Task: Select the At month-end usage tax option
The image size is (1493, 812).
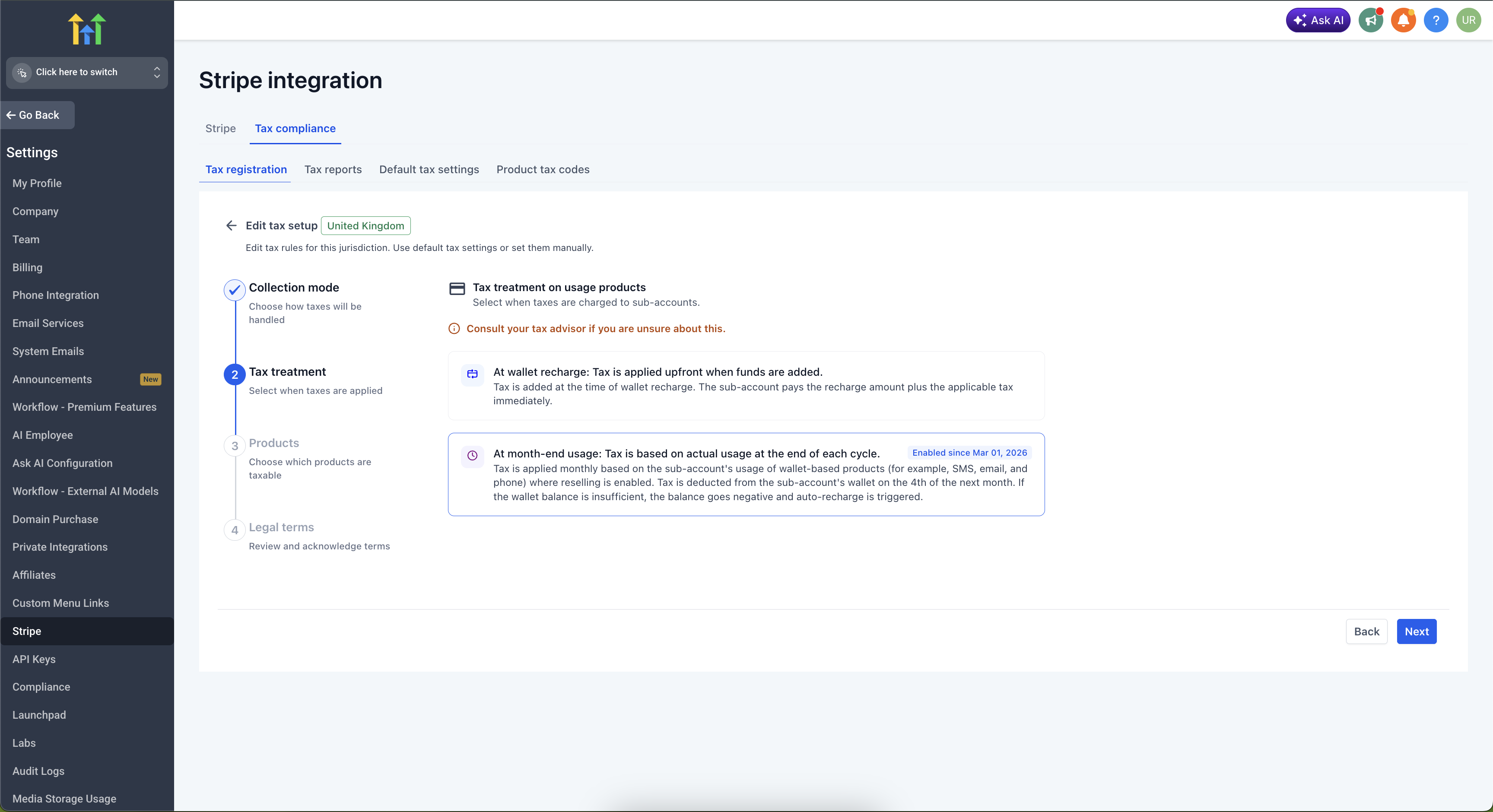Action: [x=746, y=474]
